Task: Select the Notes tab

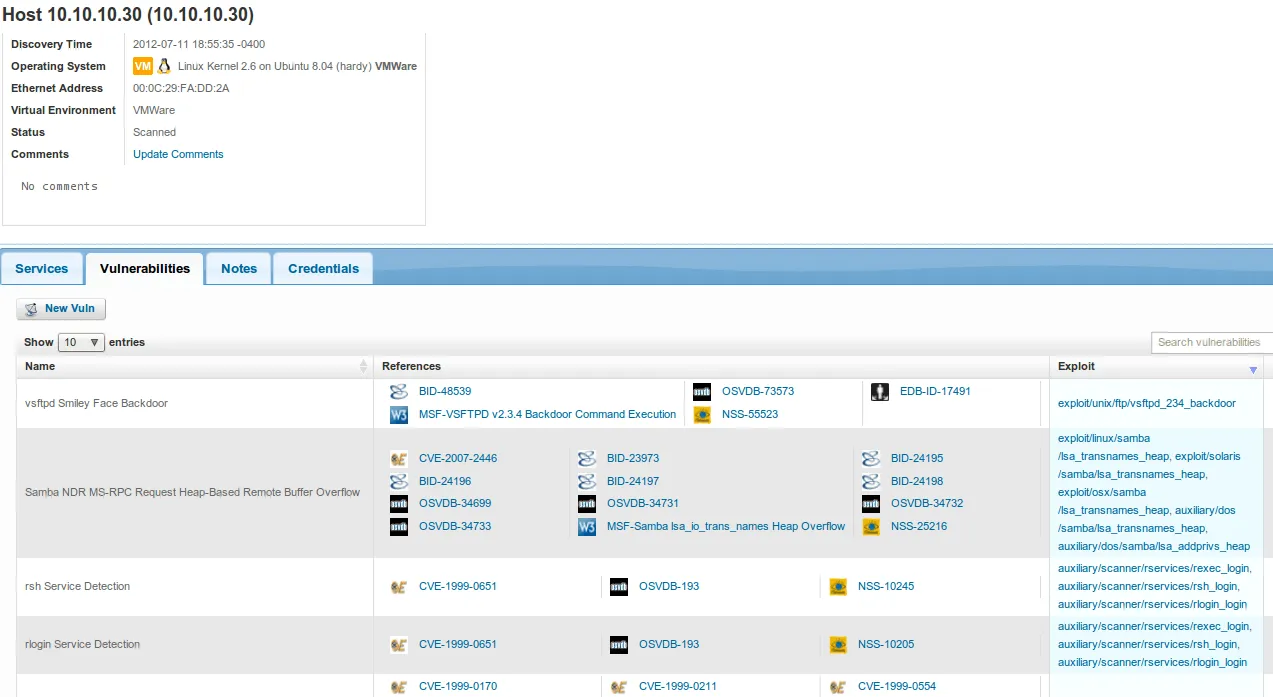Action: click(x=239, y=269)
